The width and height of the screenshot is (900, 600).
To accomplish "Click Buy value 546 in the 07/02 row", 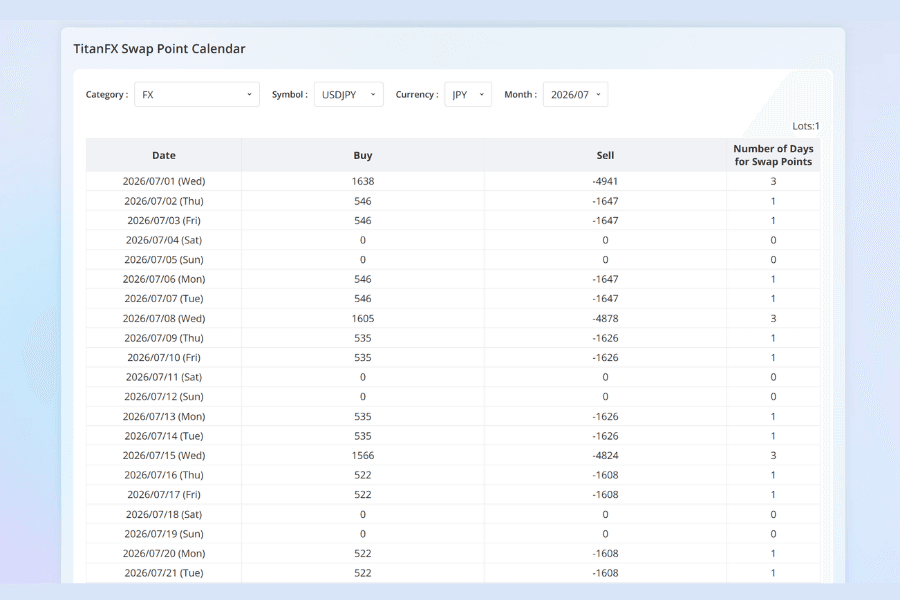I will pyautogui.click(x=363, y=201).
